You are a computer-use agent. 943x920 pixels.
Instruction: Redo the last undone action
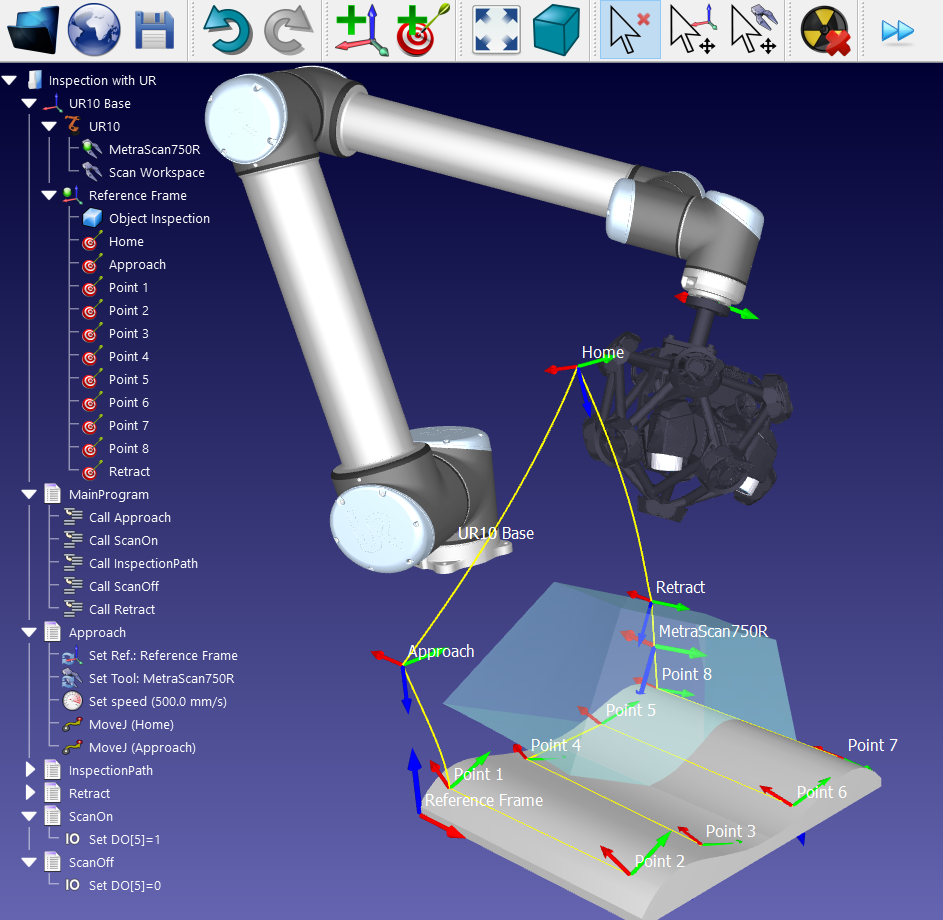pos(288,30)
